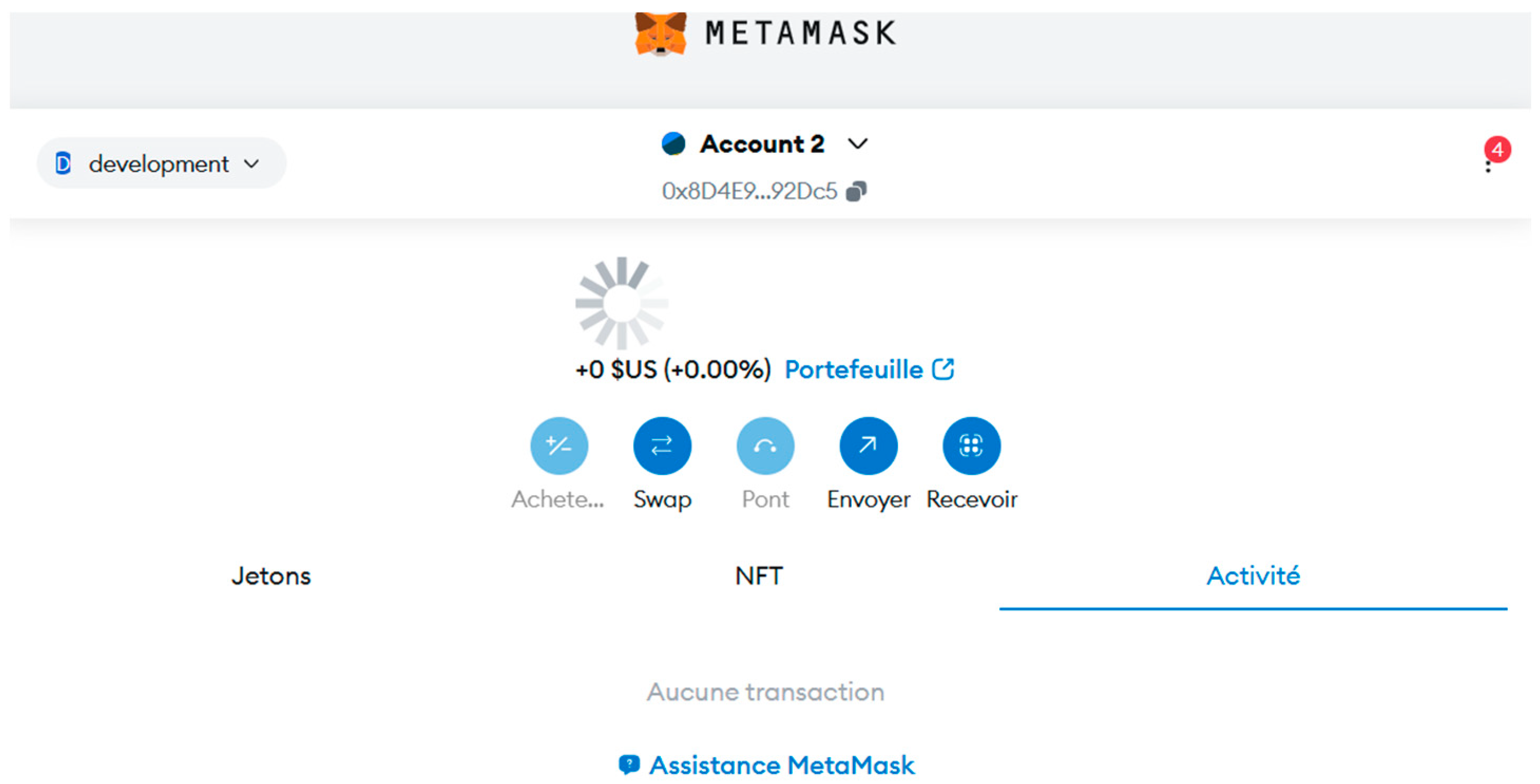Click the Recevoir QR icon
The height and width of the screenshot is (784, 1540).
click(971, 446)
